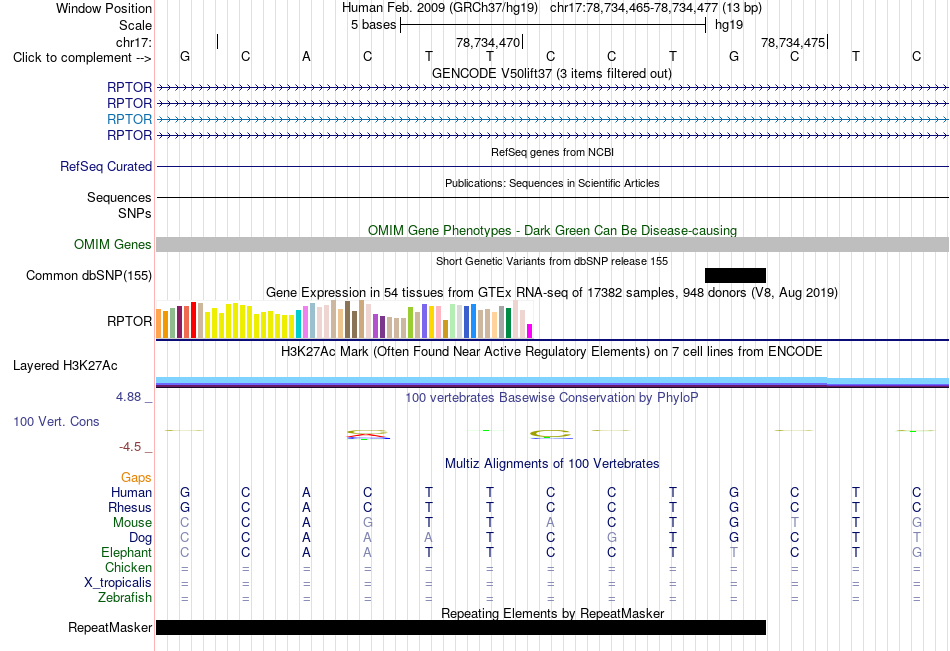Viewport: 950px width, 651px height.
Task: Click the 4.88 upper conservation scale value
Action: 128,397
